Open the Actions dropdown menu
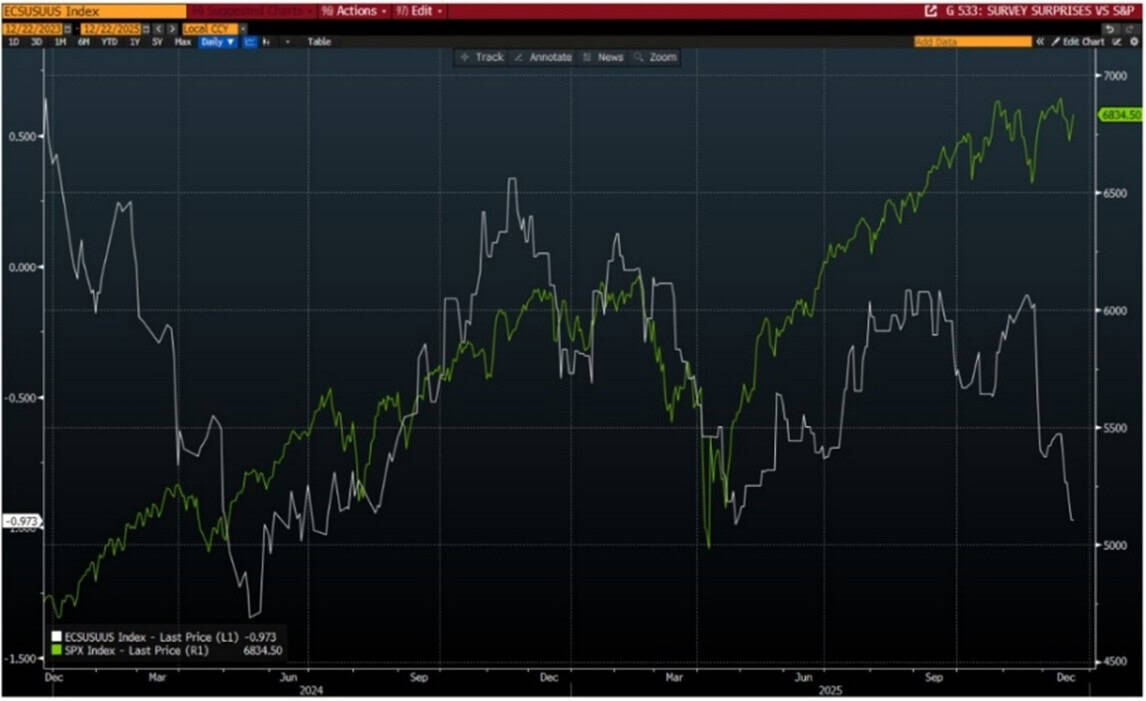The image size is (1146, 701). point(354,11)
